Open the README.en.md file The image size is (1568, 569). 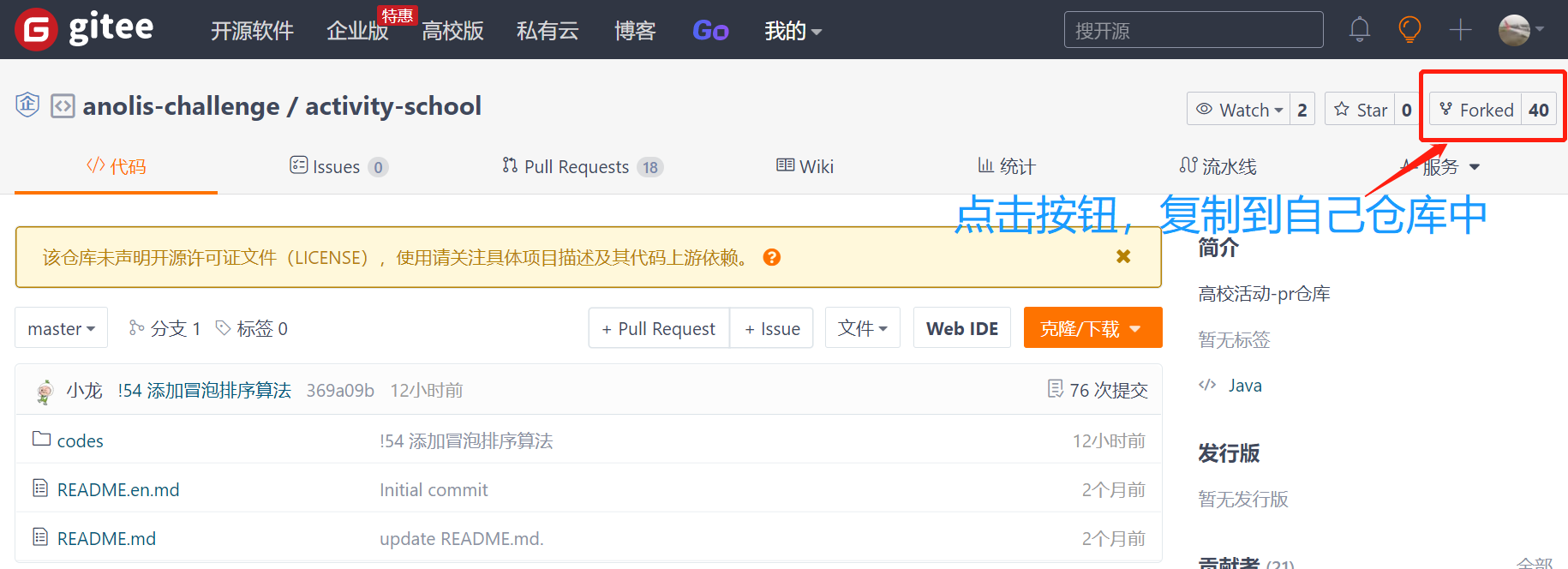[118, 489]
